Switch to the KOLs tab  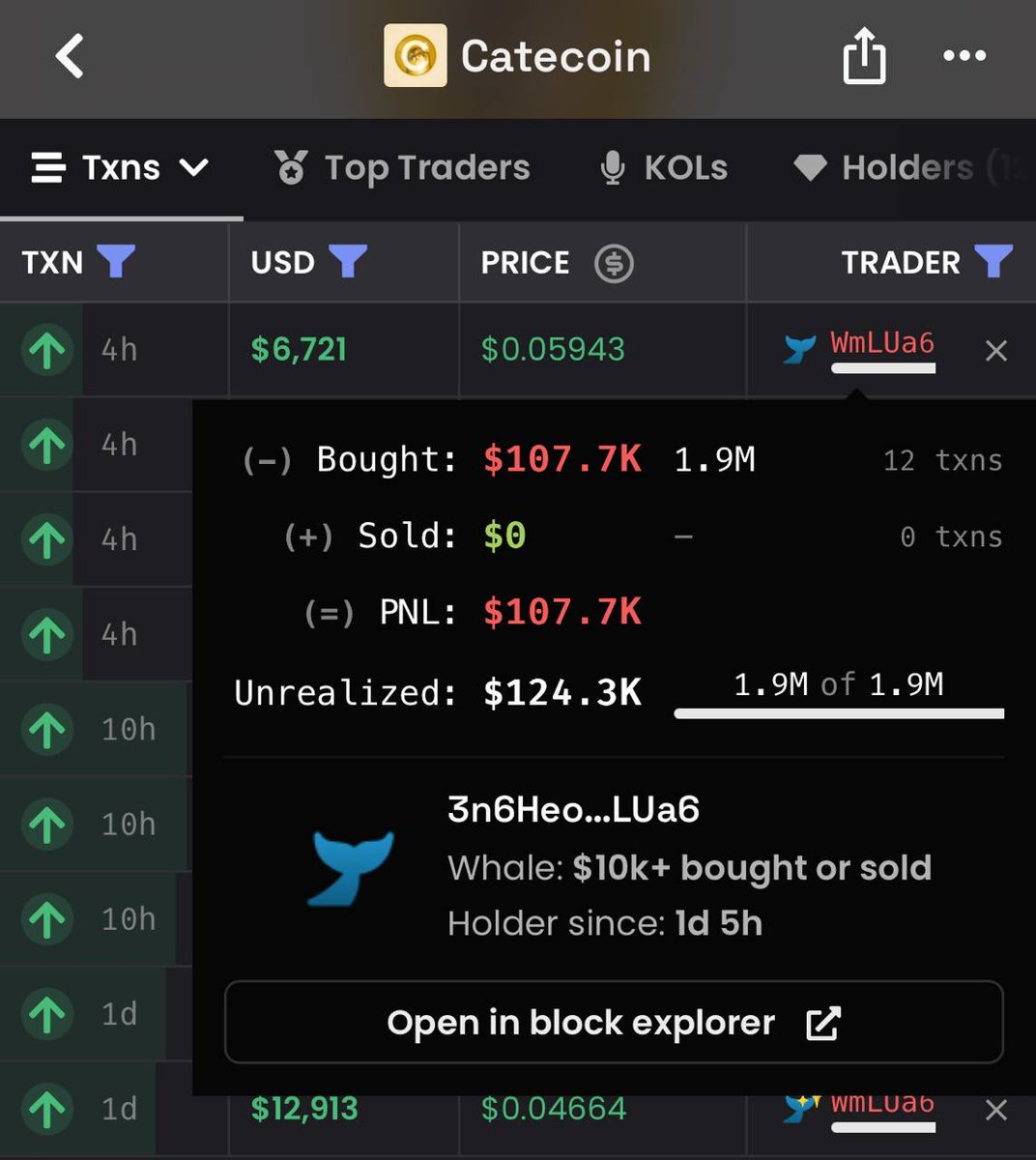tap(663, 168)
